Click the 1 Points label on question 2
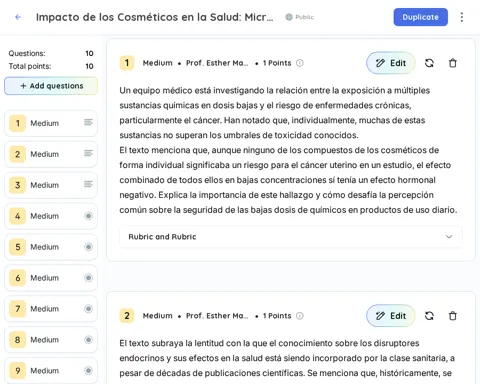Screen dimensions: 480x384 [x=277, y=316]
